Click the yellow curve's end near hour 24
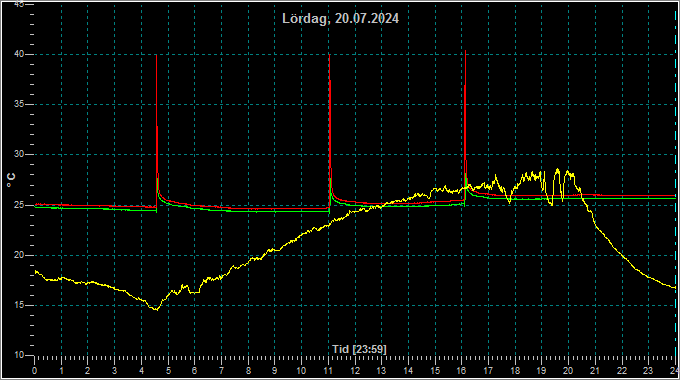The height and width of the screenshot is (380, 680). point(674,288)
